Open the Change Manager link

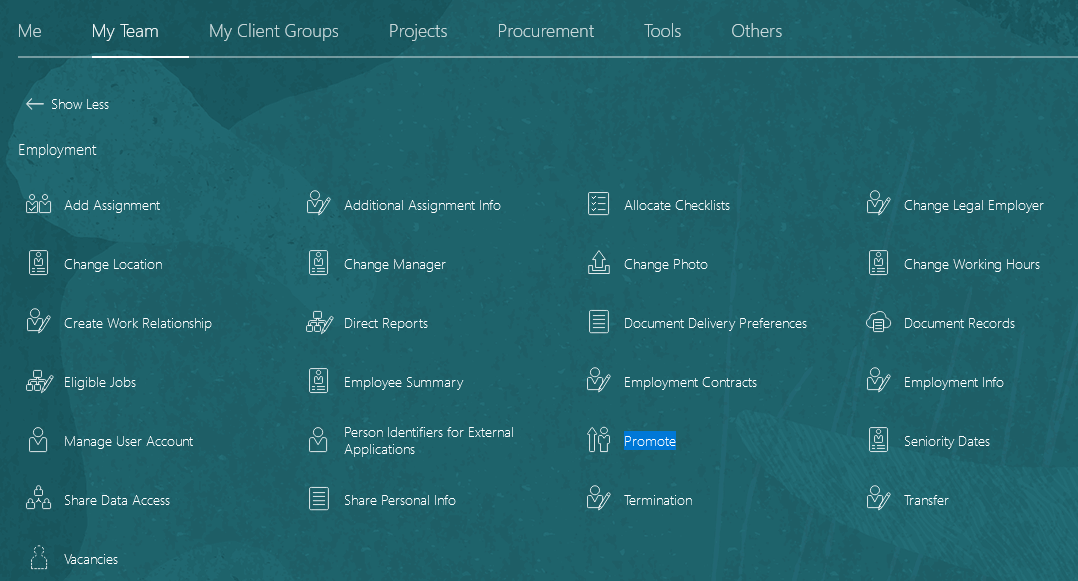395,265
